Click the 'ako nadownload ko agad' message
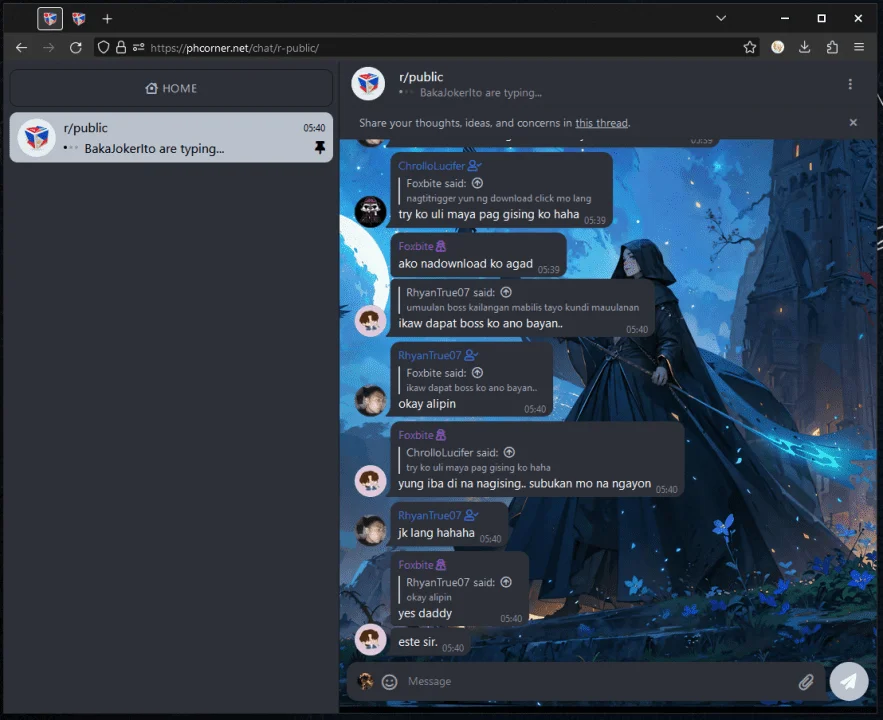Image resolution: width=883 pixels, height=720 pixels. click(465, 263)
